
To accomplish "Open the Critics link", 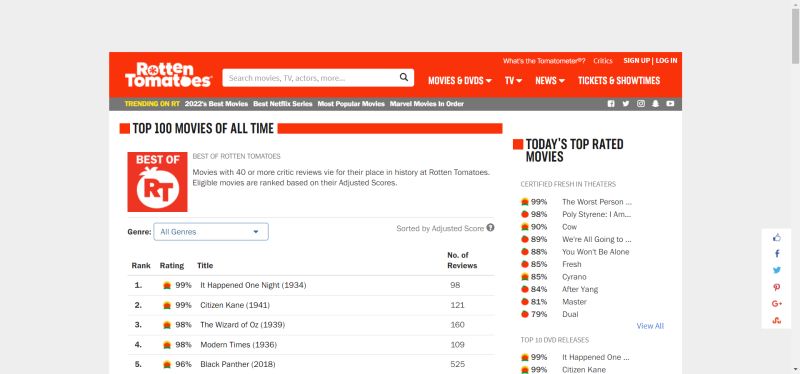I will [603, 61].
